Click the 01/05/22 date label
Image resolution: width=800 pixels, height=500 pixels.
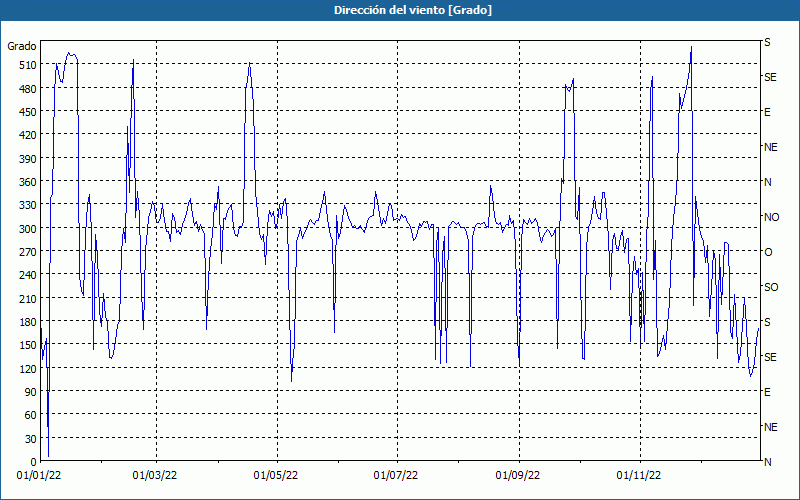[x=276, y=476]
